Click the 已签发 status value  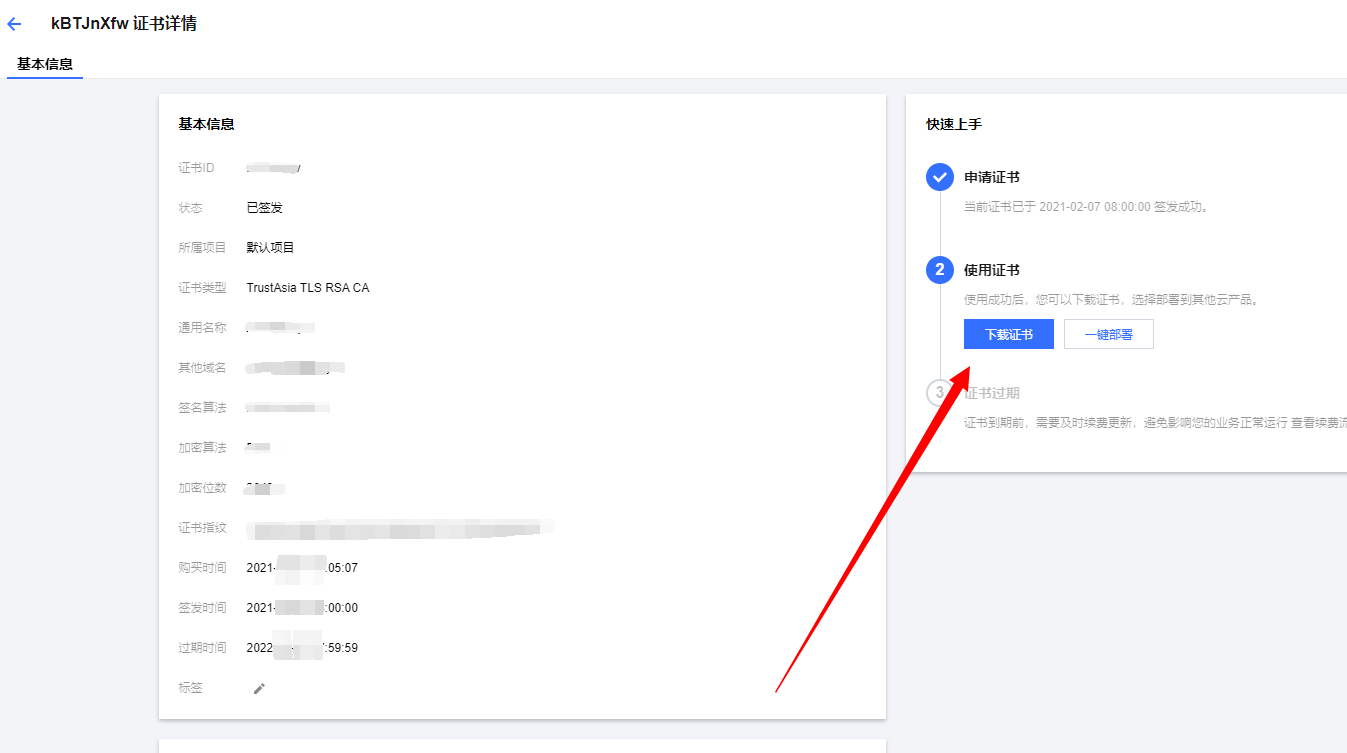pos(264,208)
